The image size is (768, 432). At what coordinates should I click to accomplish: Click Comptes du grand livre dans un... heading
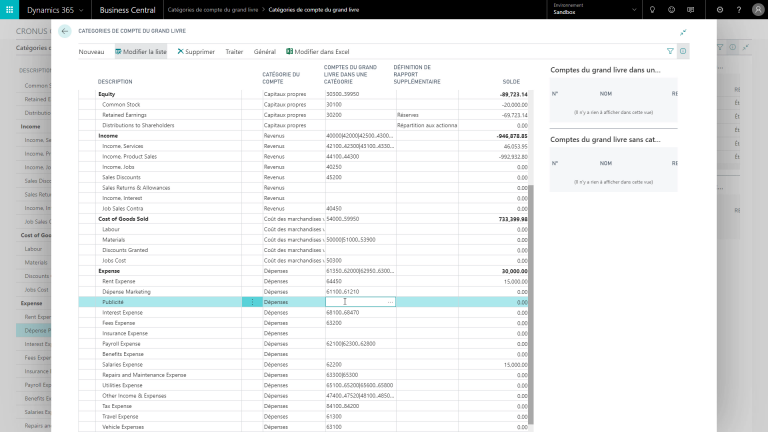click(x=605, y=70)
